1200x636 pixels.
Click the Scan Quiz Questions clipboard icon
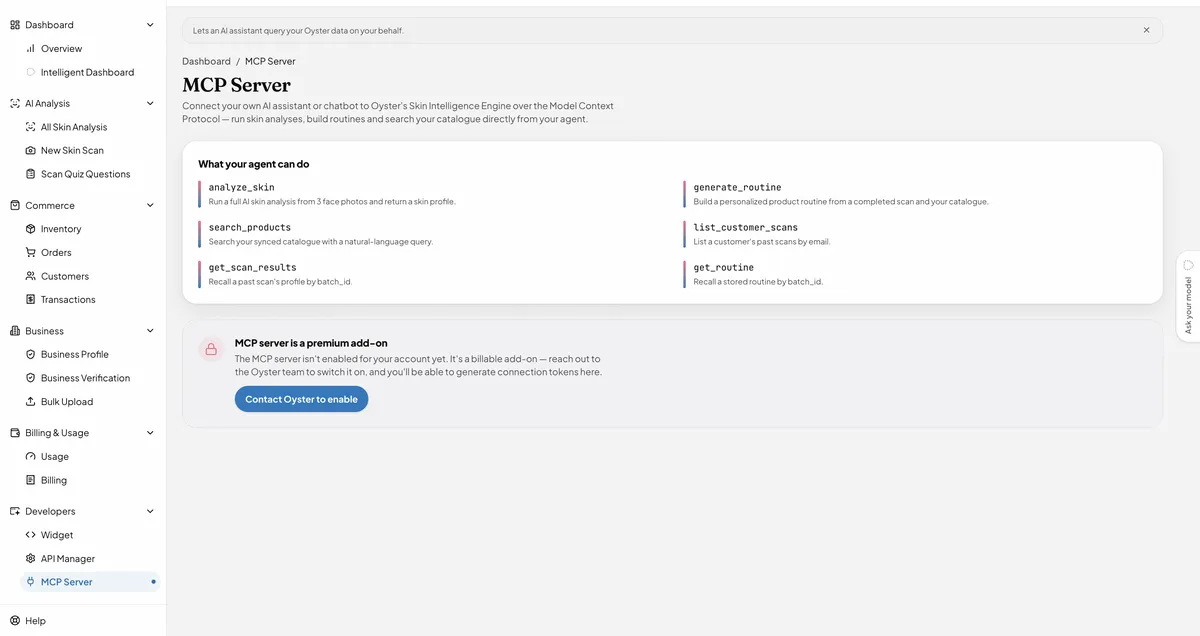[30, 174]
